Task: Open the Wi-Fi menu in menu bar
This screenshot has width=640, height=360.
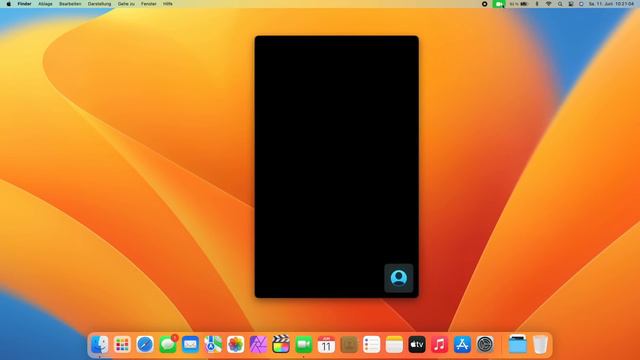Action: point(549,4)
